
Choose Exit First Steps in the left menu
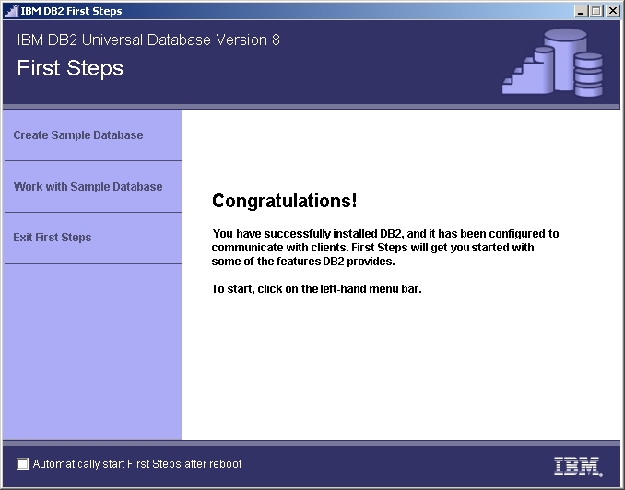pos(52,237)
